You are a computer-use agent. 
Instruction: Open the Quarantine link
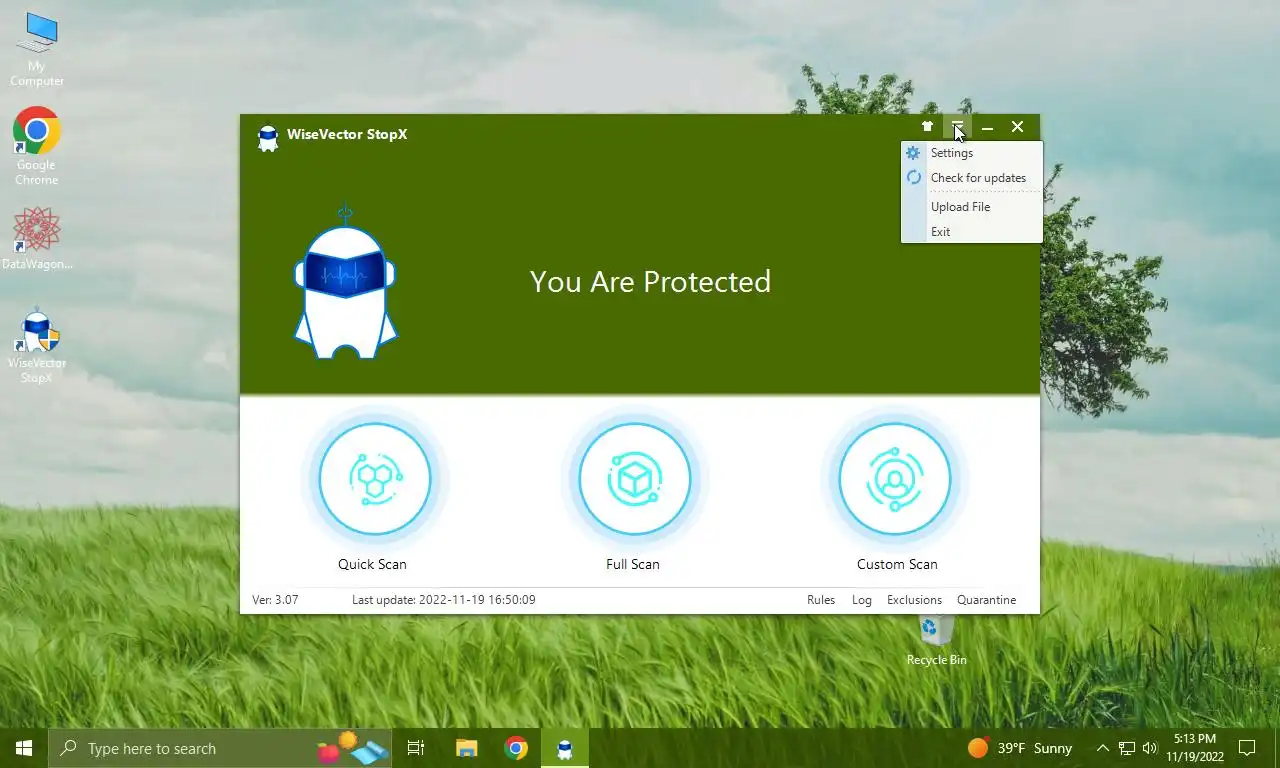pos(986,600)
